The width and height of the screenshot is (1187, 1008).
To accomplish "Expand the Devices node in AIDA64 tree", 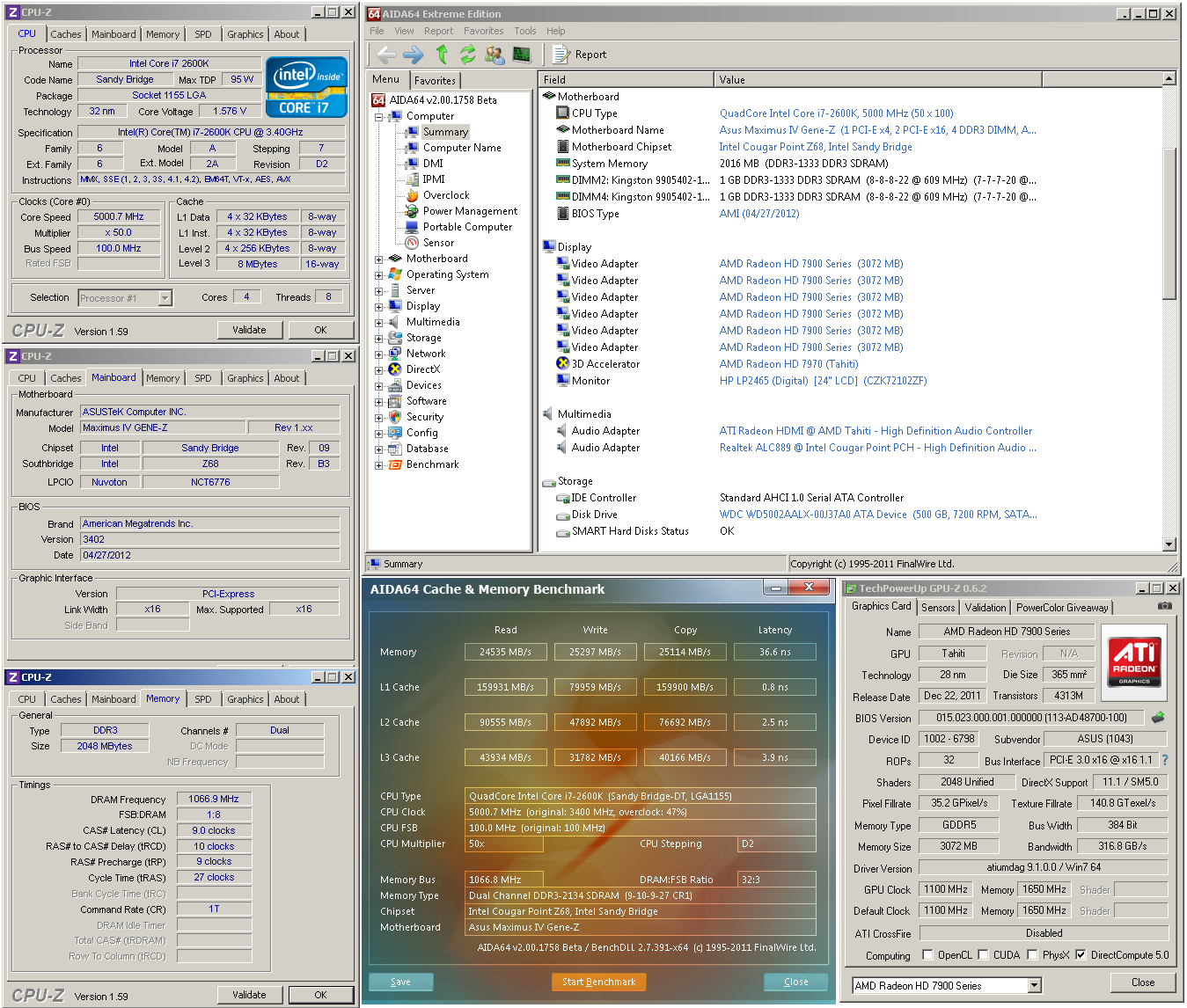I will tap(378, 385).
